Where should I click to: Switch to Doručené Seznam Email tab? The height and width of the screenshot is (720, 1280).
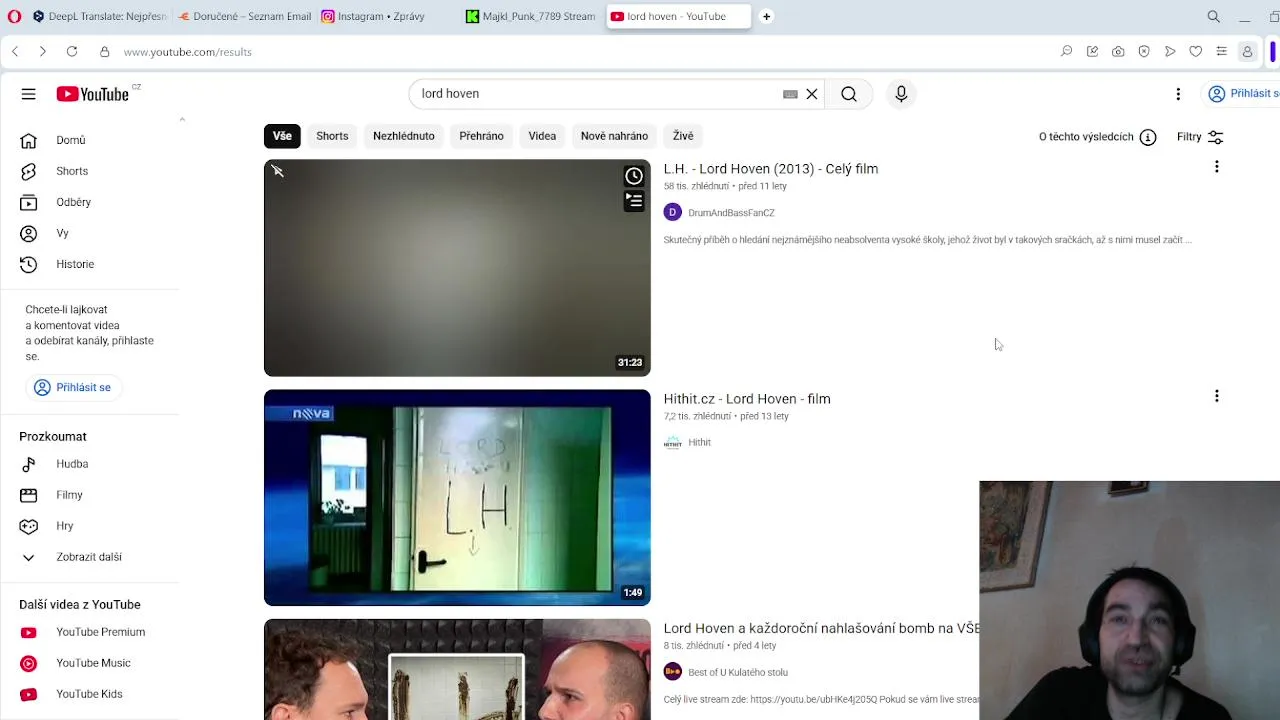pos(244,16)
